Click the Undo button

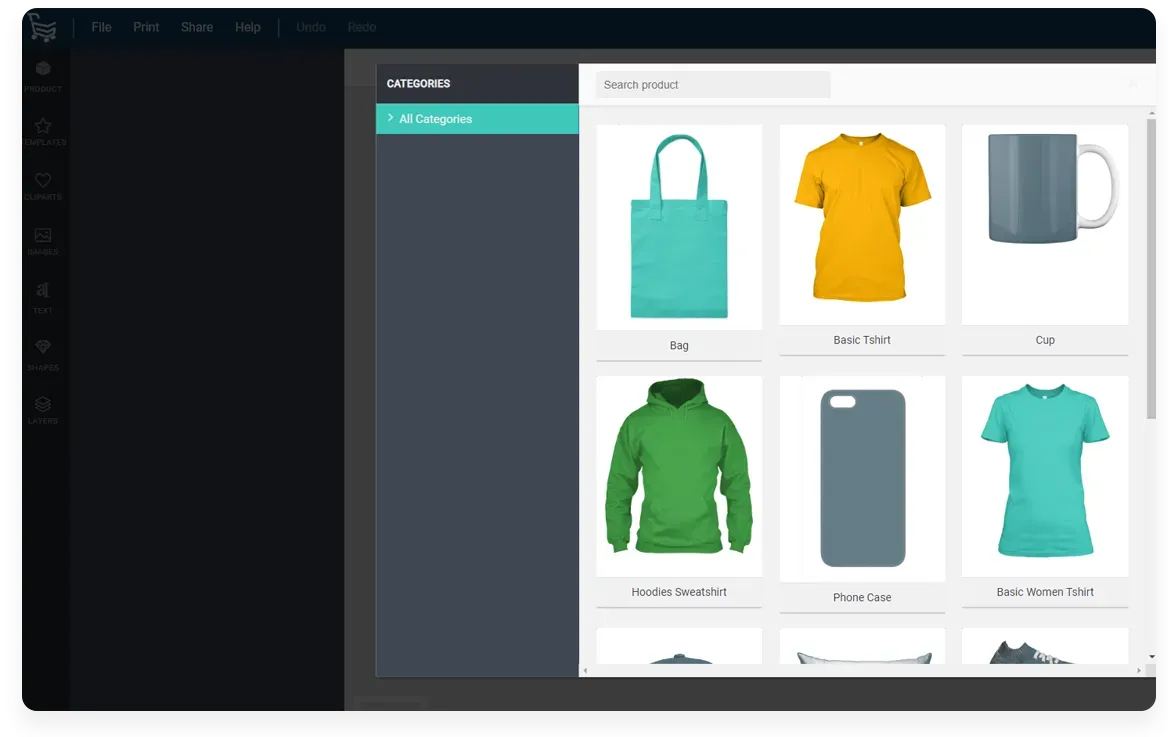[311, 27]
